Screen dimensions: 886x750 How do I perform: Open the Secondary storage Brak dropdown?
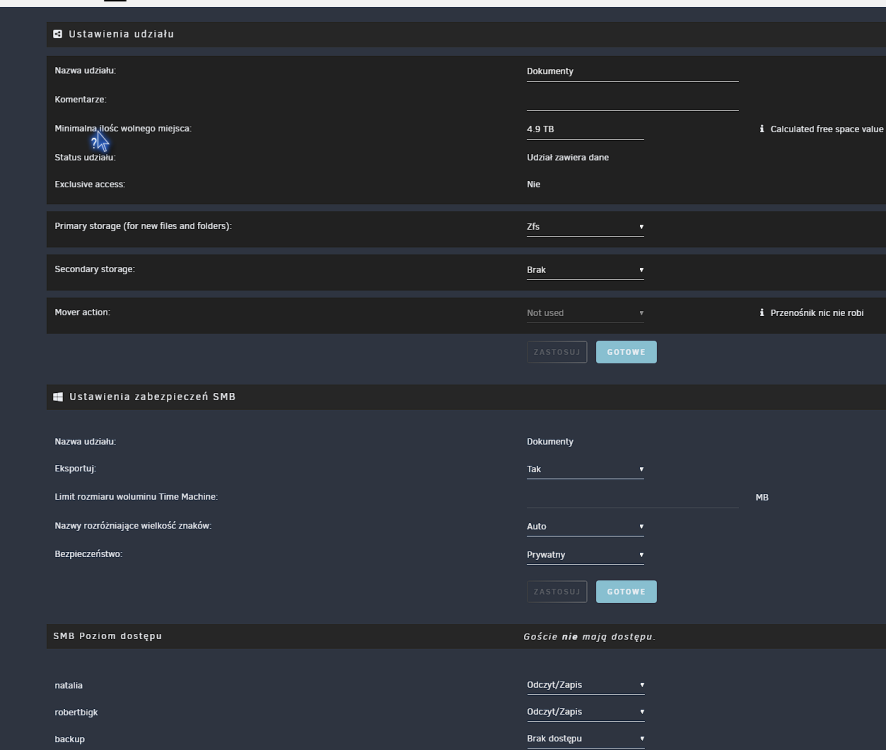point(585,270)
